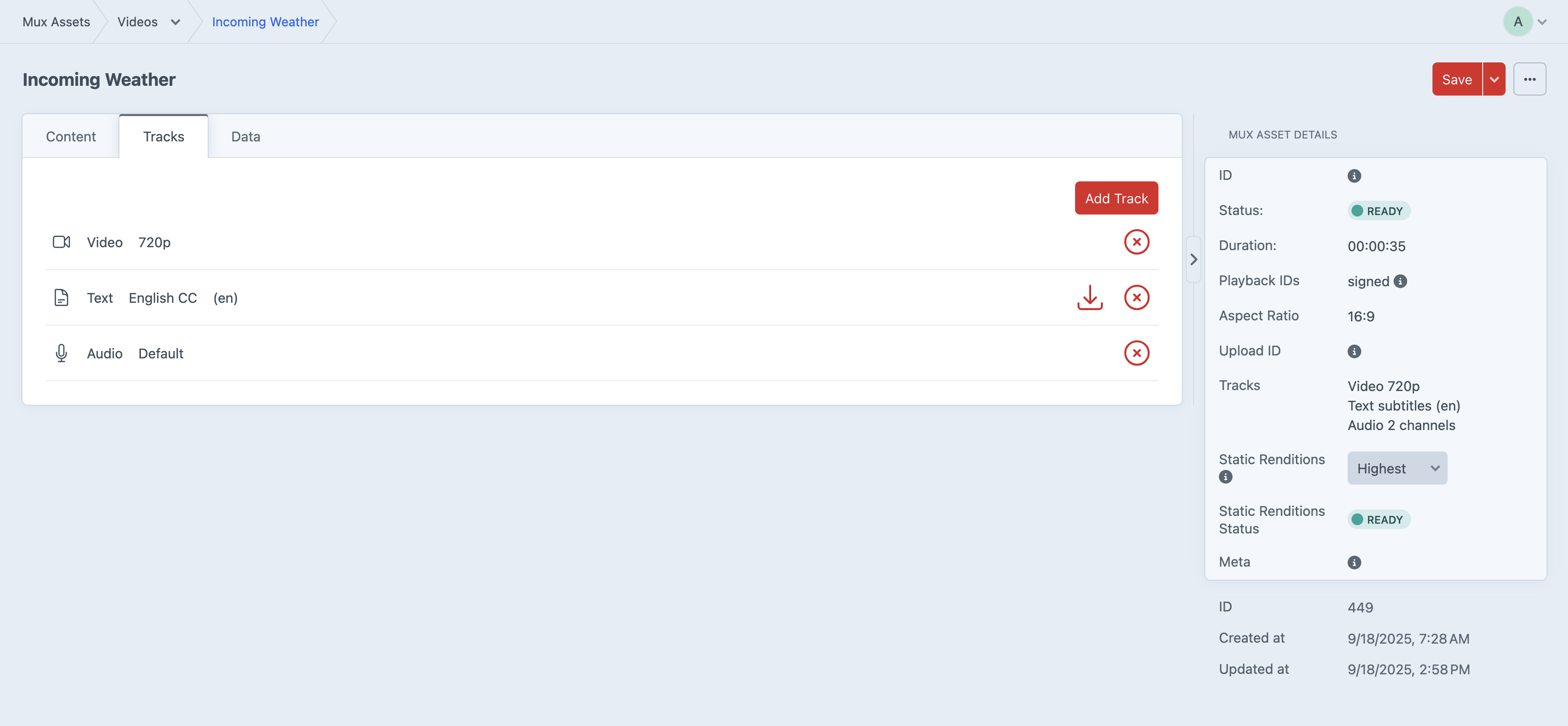The height and width of the screenshot is (726, 1568).
Task: Open the three-dots more actions menu
Action: [1529, 80]
